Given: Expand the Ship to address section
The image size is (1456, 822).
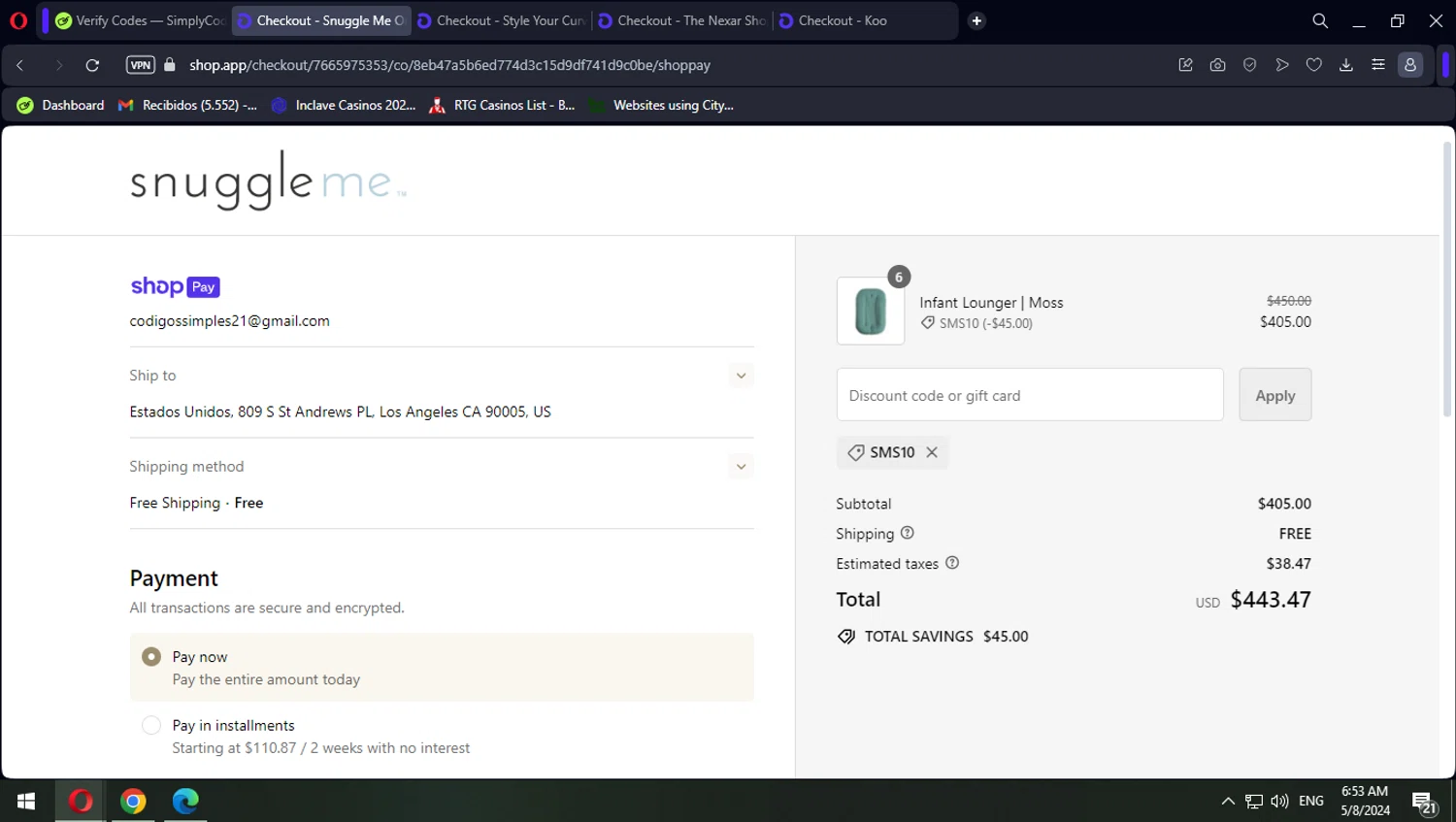Looking at the screenshot, I should (741, 376).
